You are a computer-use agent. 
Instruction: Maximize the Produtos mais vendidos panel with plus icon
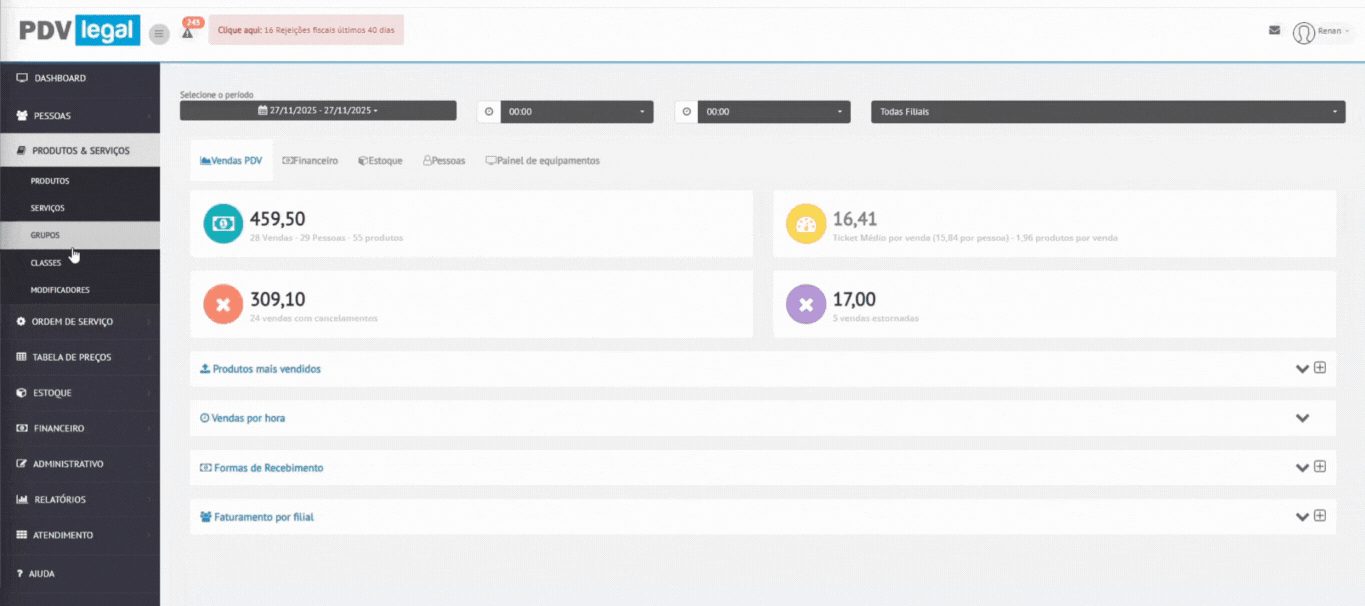point(1320,367)
